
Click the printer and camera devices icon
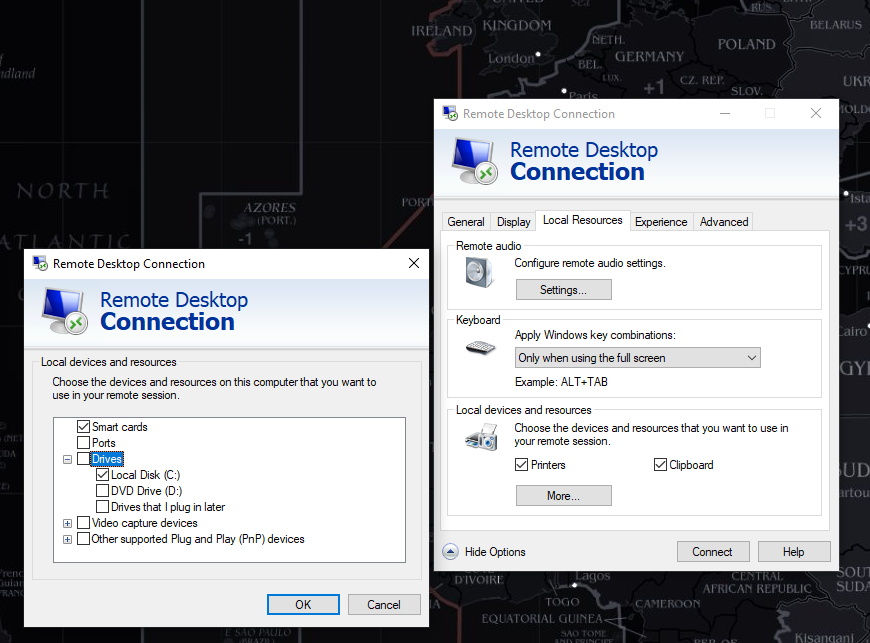[482, 437]
